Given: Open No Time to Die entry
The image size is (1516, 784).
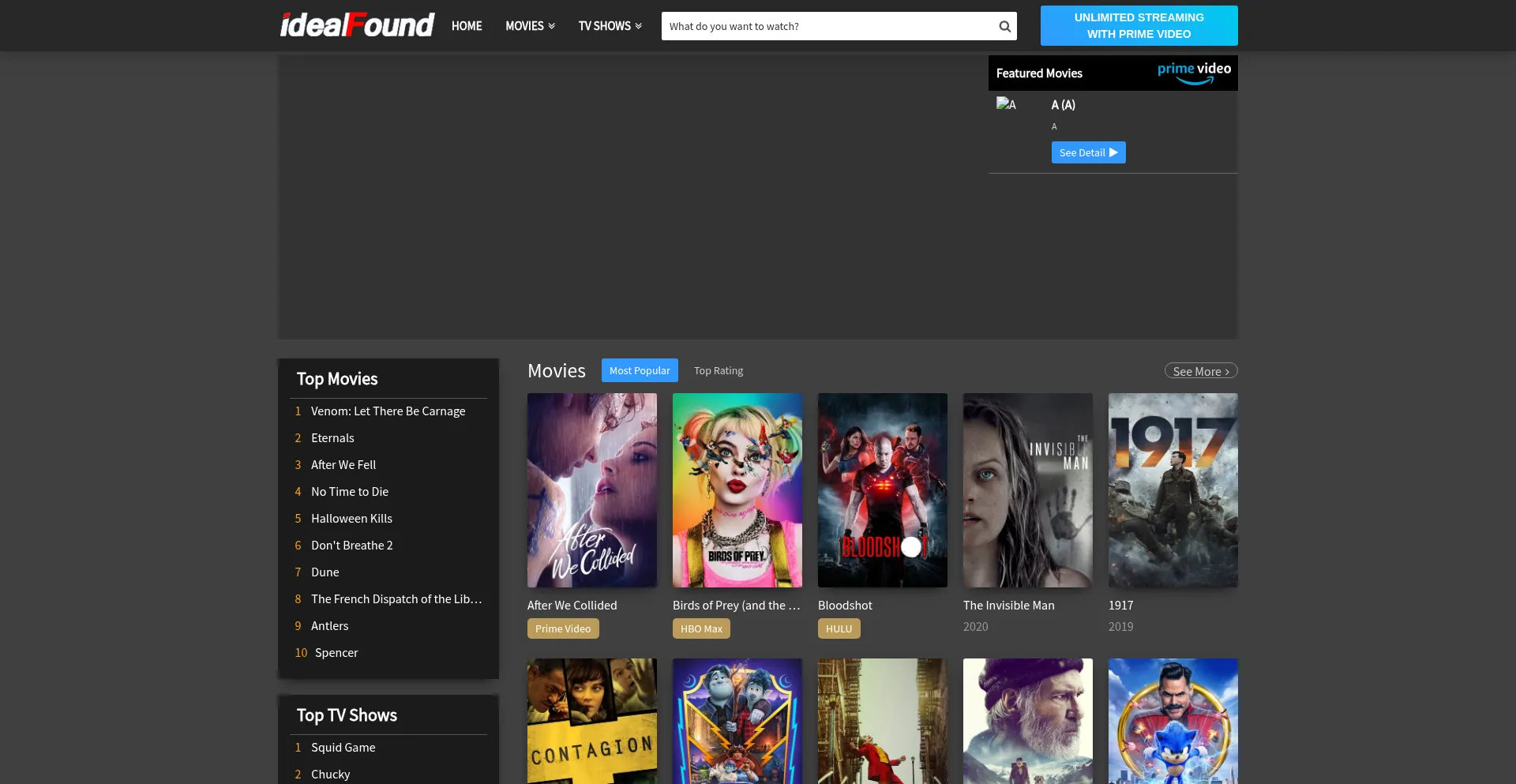Looking at the screenshot, I should (x=350, y=492).
